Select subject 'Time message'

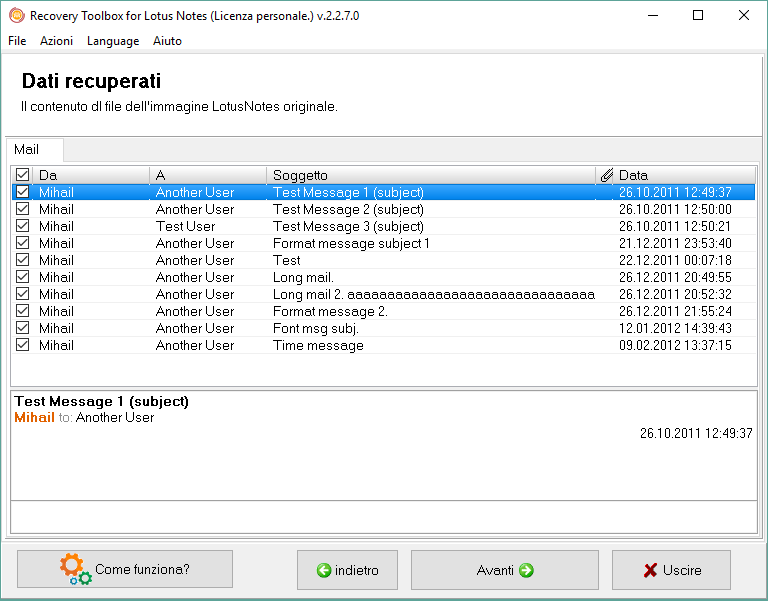click(318, 345)
